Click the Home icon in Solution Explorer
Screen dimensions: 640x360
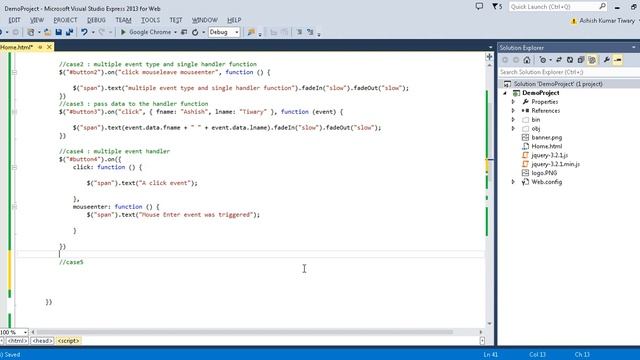(527, 60)
